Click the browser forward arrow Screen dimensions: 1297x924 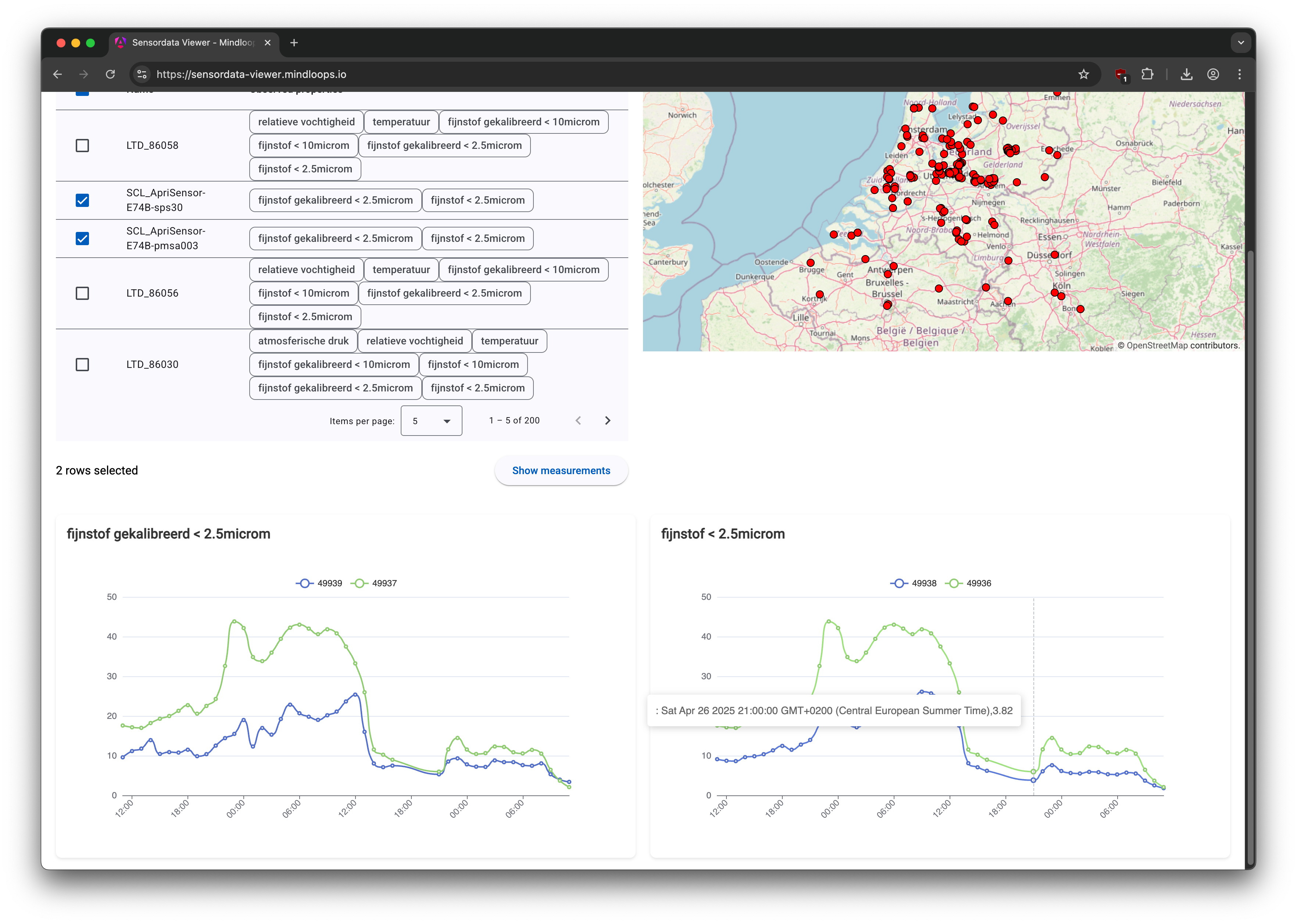point(84,75)
